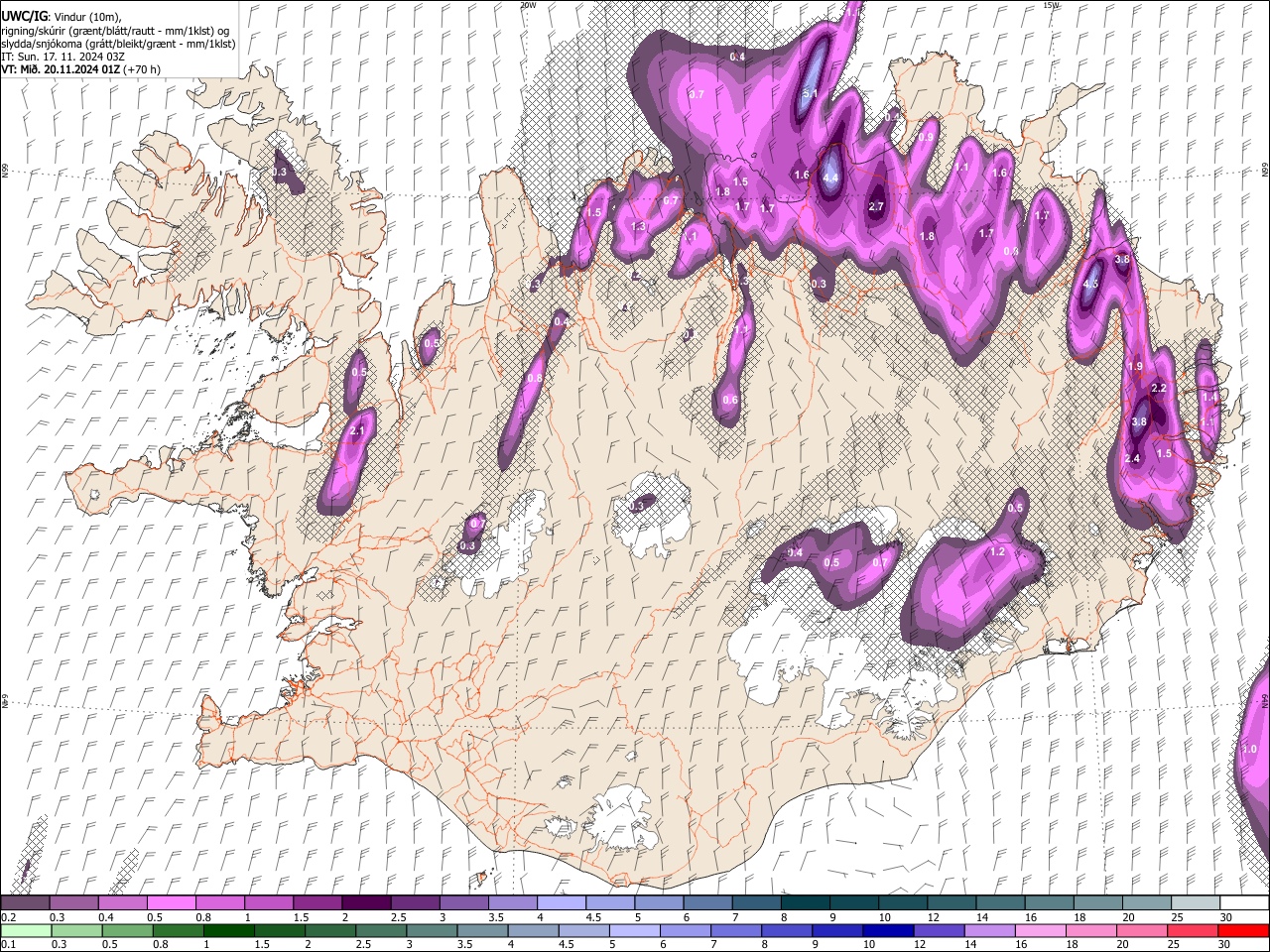1270x952 pixels.
Task: Select the 30 white swatch, snow scale
Action: click(1245, 903)
